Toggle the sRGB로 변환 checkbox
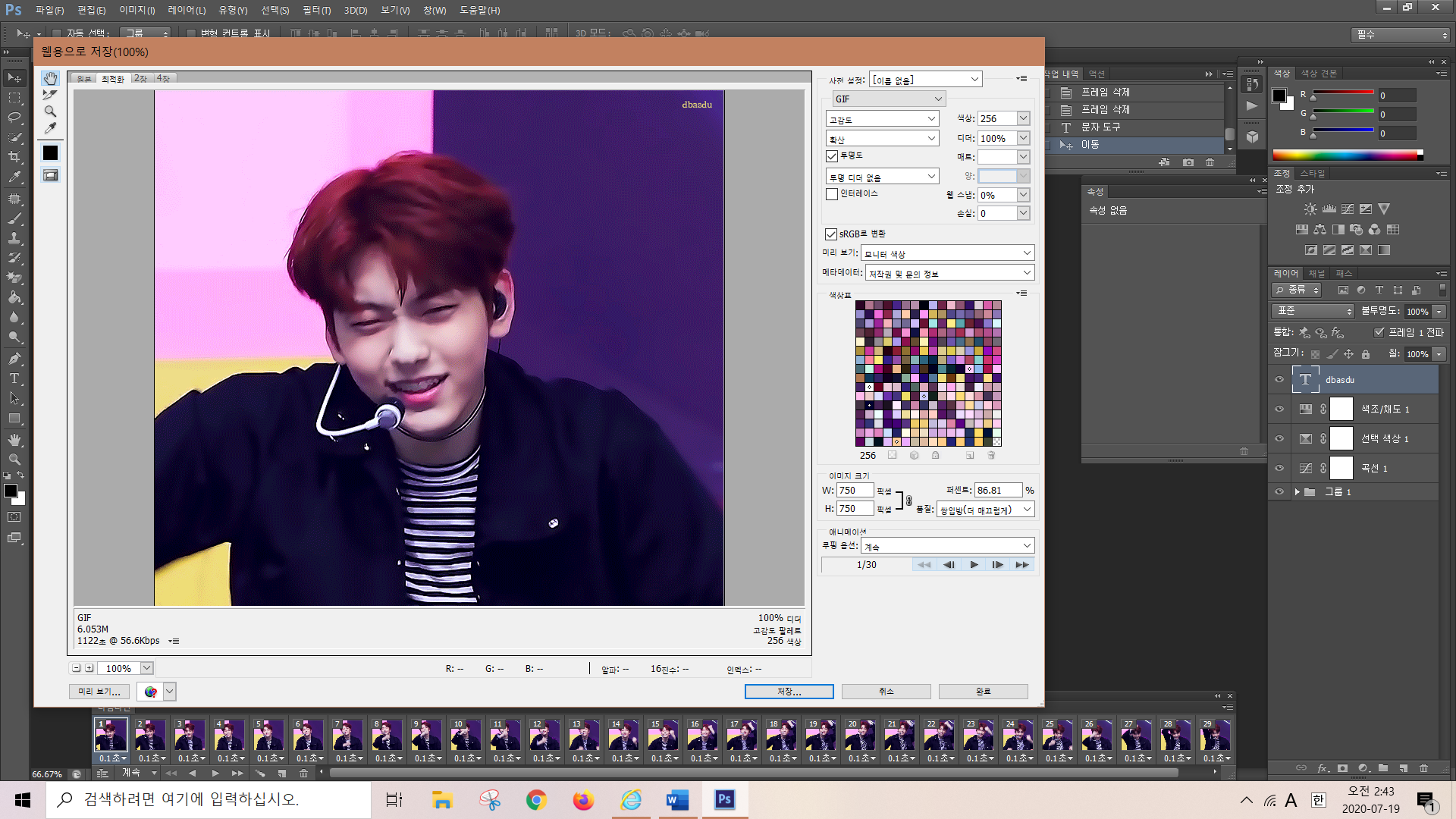 pos(831,234)
